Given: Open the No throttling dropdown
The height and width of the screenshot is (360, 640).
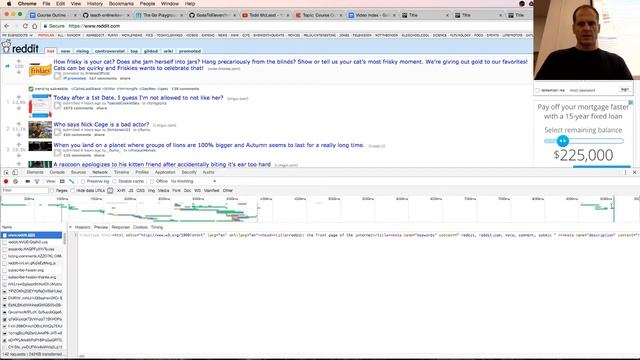Looking at the screenshot, I should [193, 181].
